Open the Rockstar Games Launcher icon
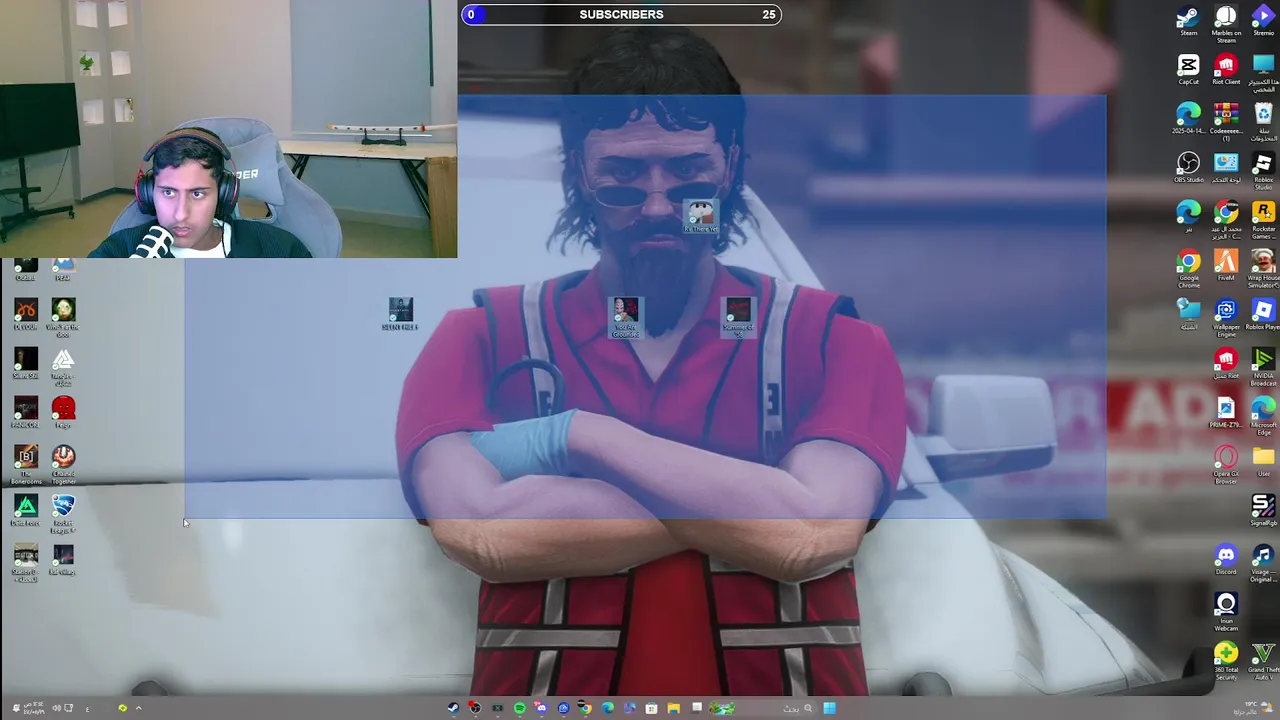Image resolution: width=1280 pixels, height=720 pixels. [x=1263, y=220]
